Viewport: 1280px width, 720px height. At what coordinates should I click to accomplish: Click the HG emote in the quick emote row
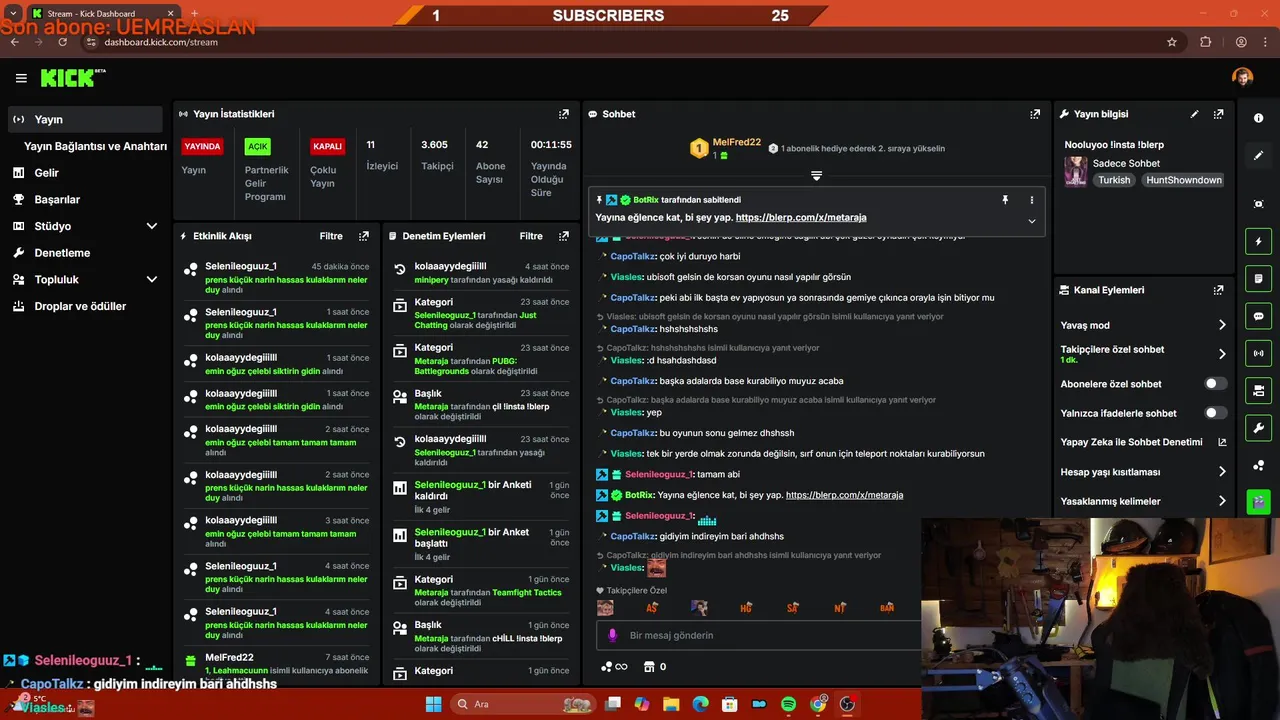[x=746, y=608]
